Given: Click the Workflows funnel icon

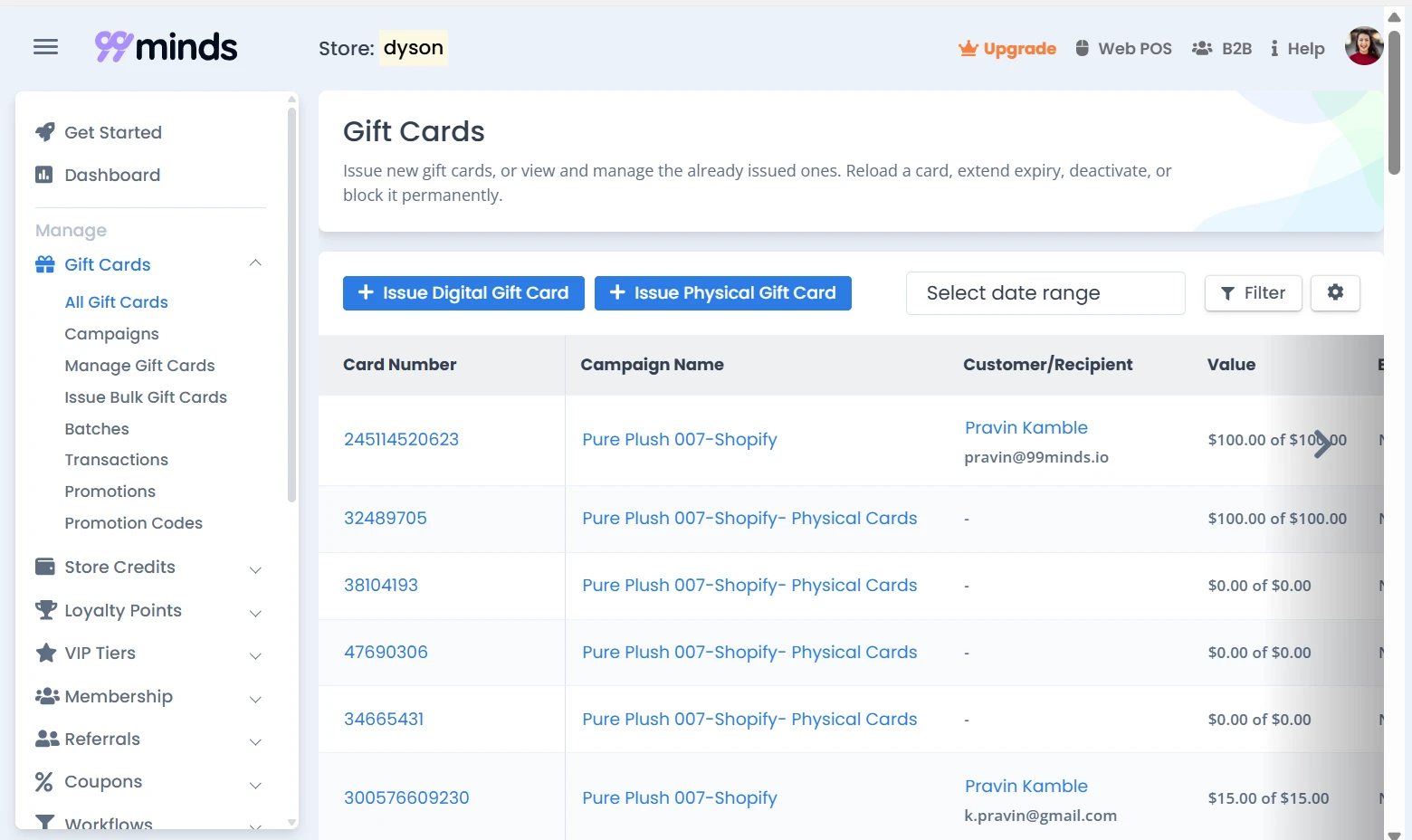Looking at the screenshot, I should tap(44, 823).
